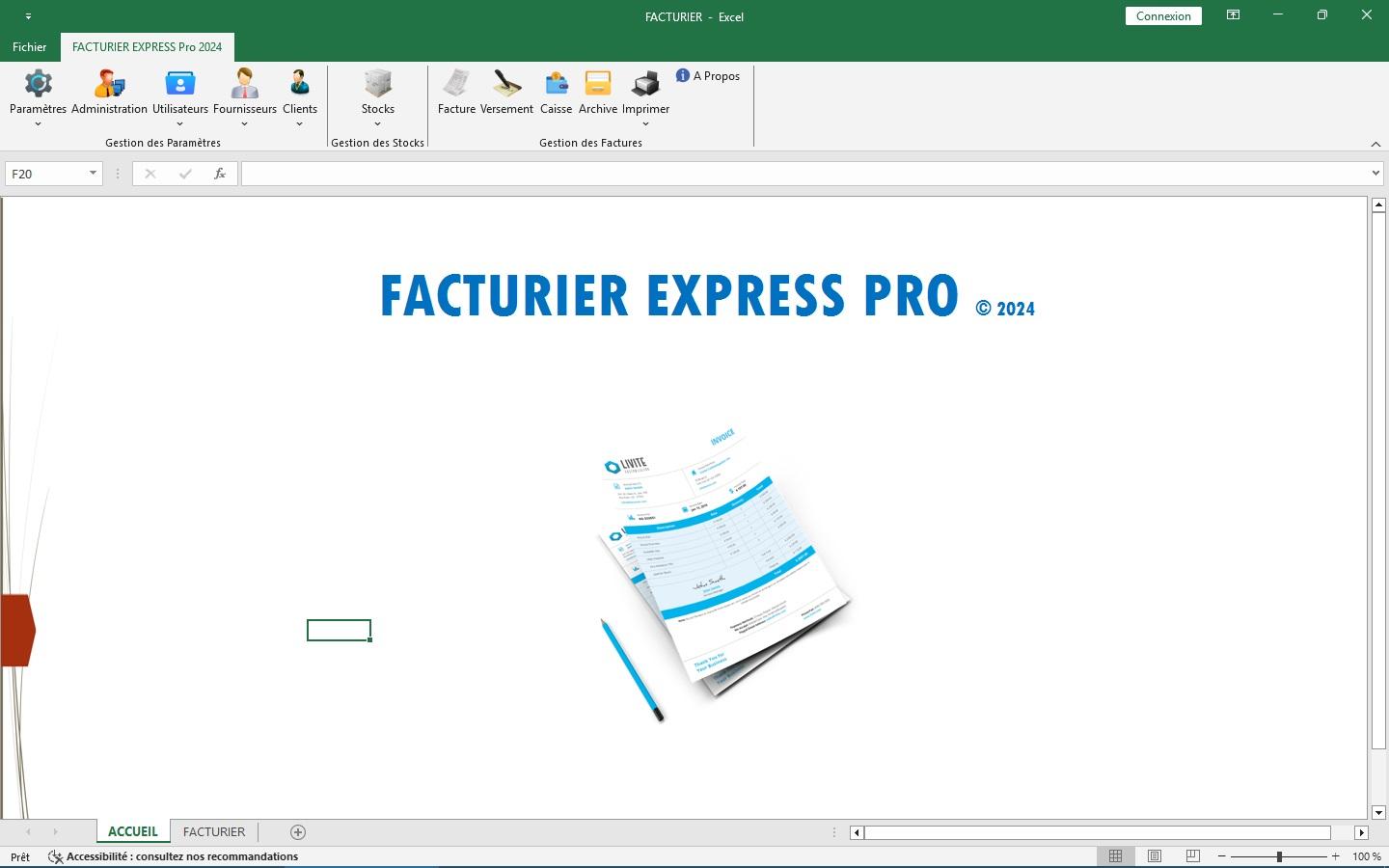
Task: Open the Versement icon
Action: click(x=506, y=84)
